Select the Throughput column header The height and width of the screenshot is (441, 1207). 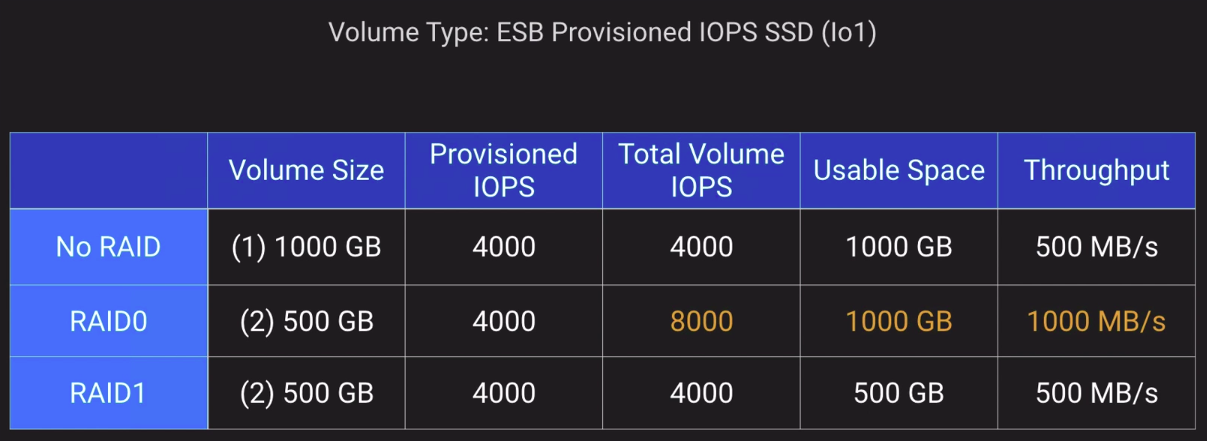click(x=1097, y=170)
